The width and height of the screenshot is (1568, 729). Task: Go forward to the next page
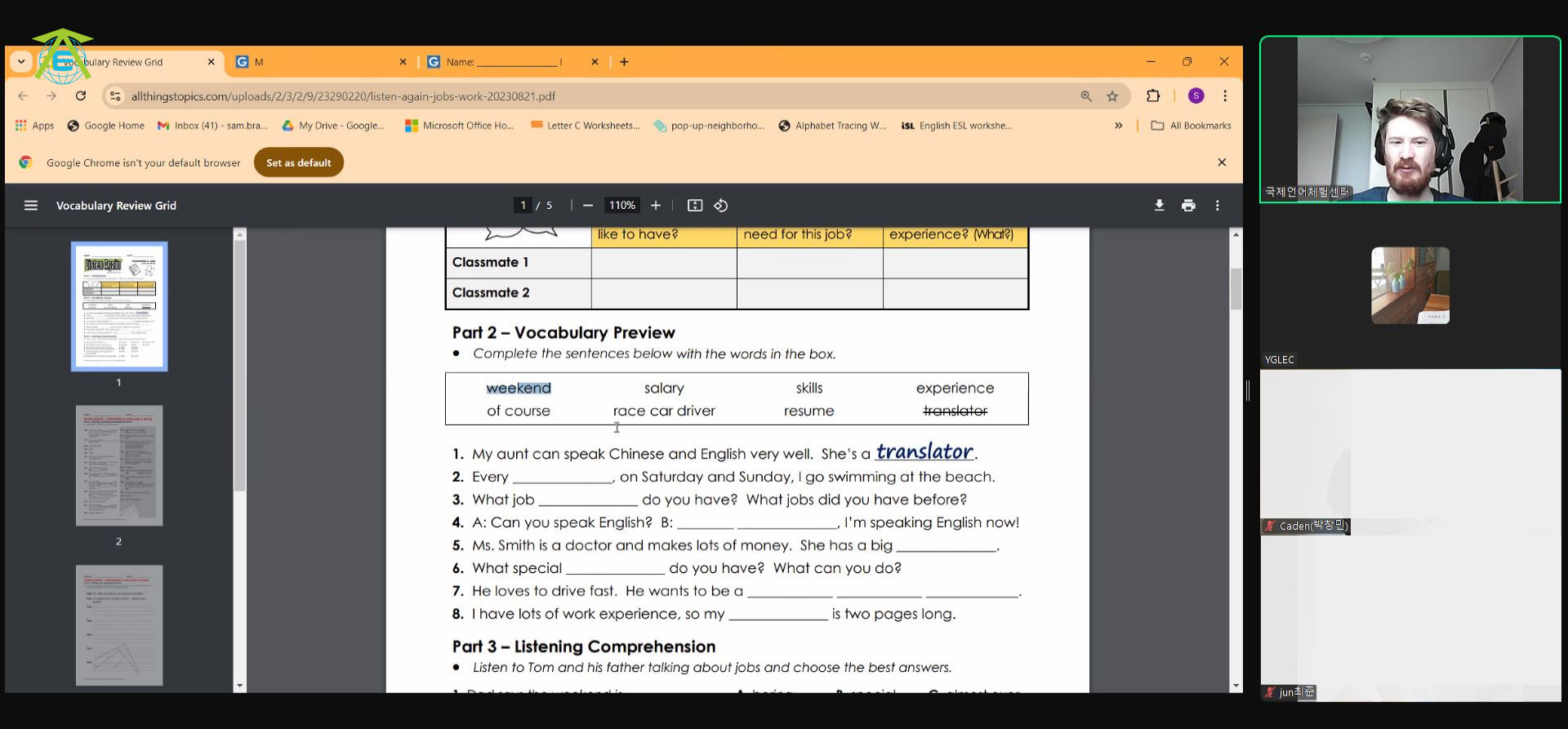[51, 96]
